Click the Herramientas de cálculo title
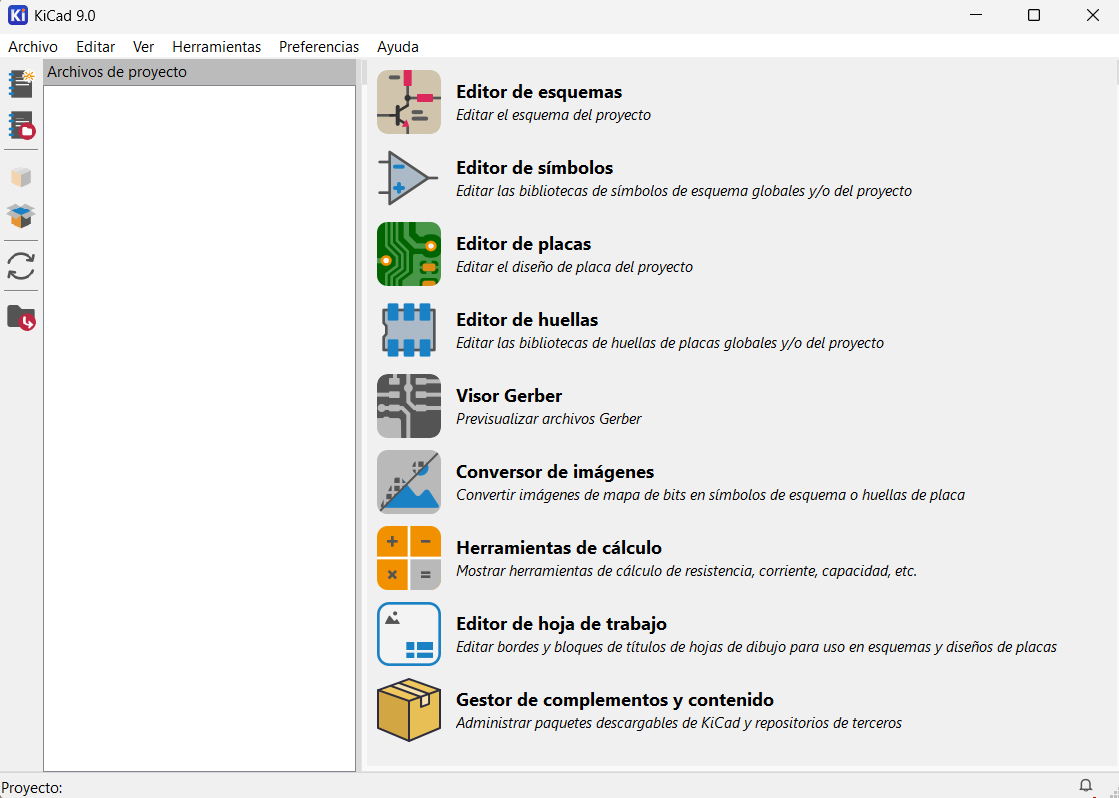 coord(559,548)
